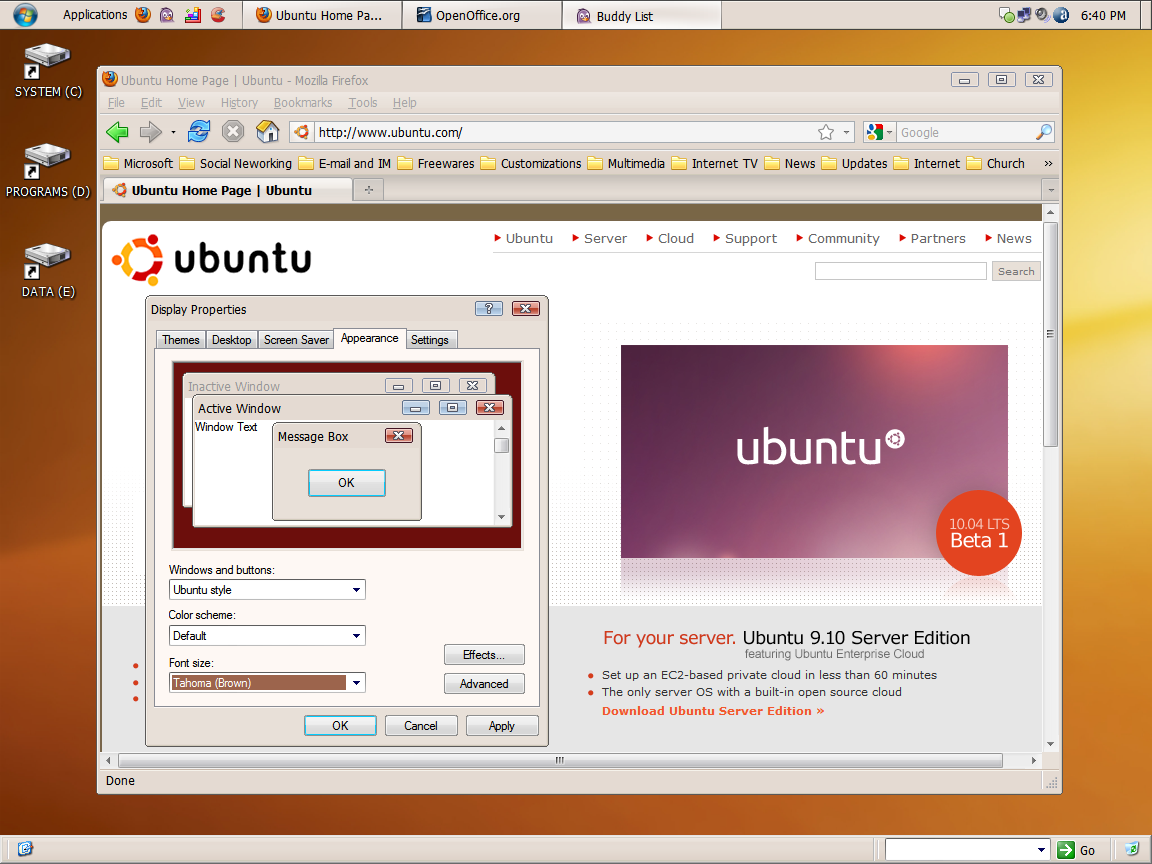1152x864 pixels.
Task: Open the Windows and buttons dropdown
Action: 355,589
